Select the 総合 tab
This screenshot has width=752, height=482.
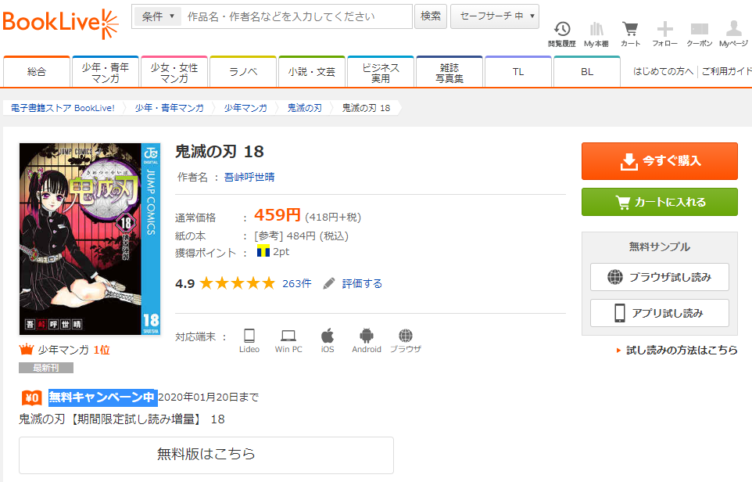coord(37,72)
